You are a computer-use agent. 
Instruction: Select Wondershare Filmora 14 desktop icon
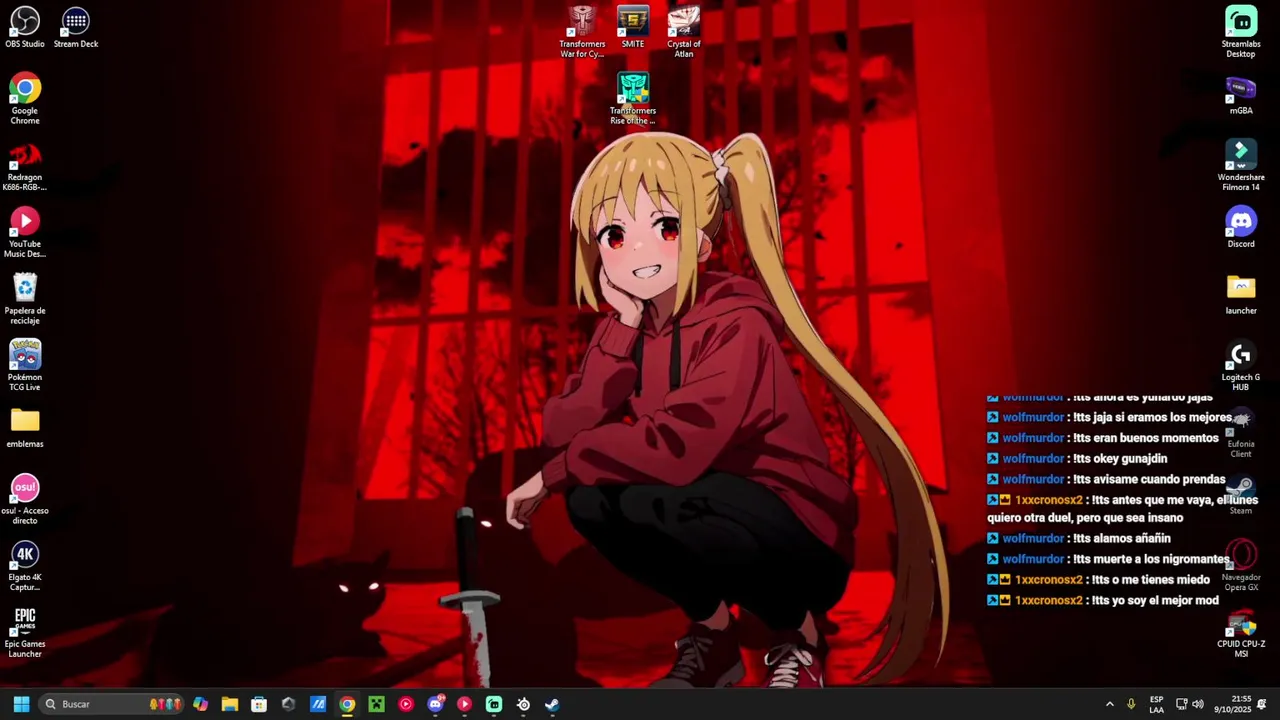pyautogui.click(x=1241, y=166)
